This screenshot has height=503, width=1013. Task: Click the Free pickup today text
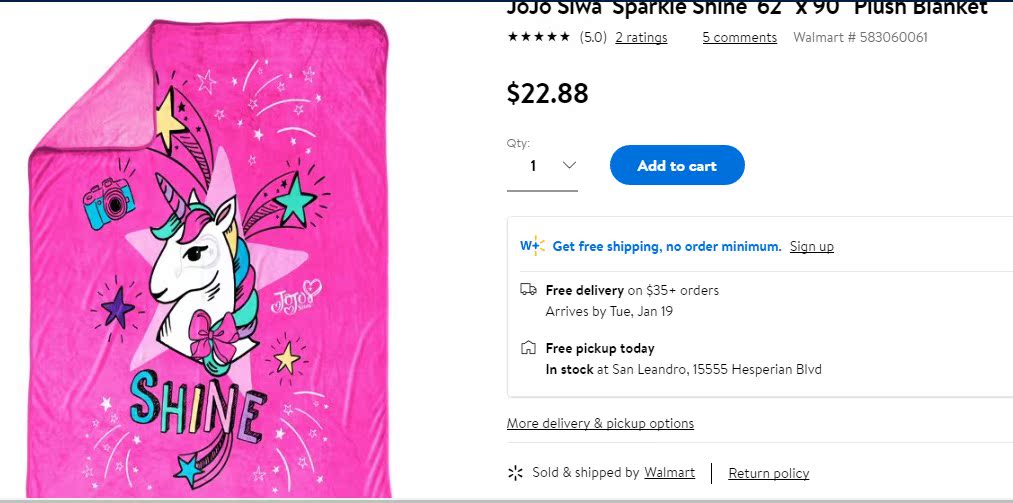click(x=600, y=348)
